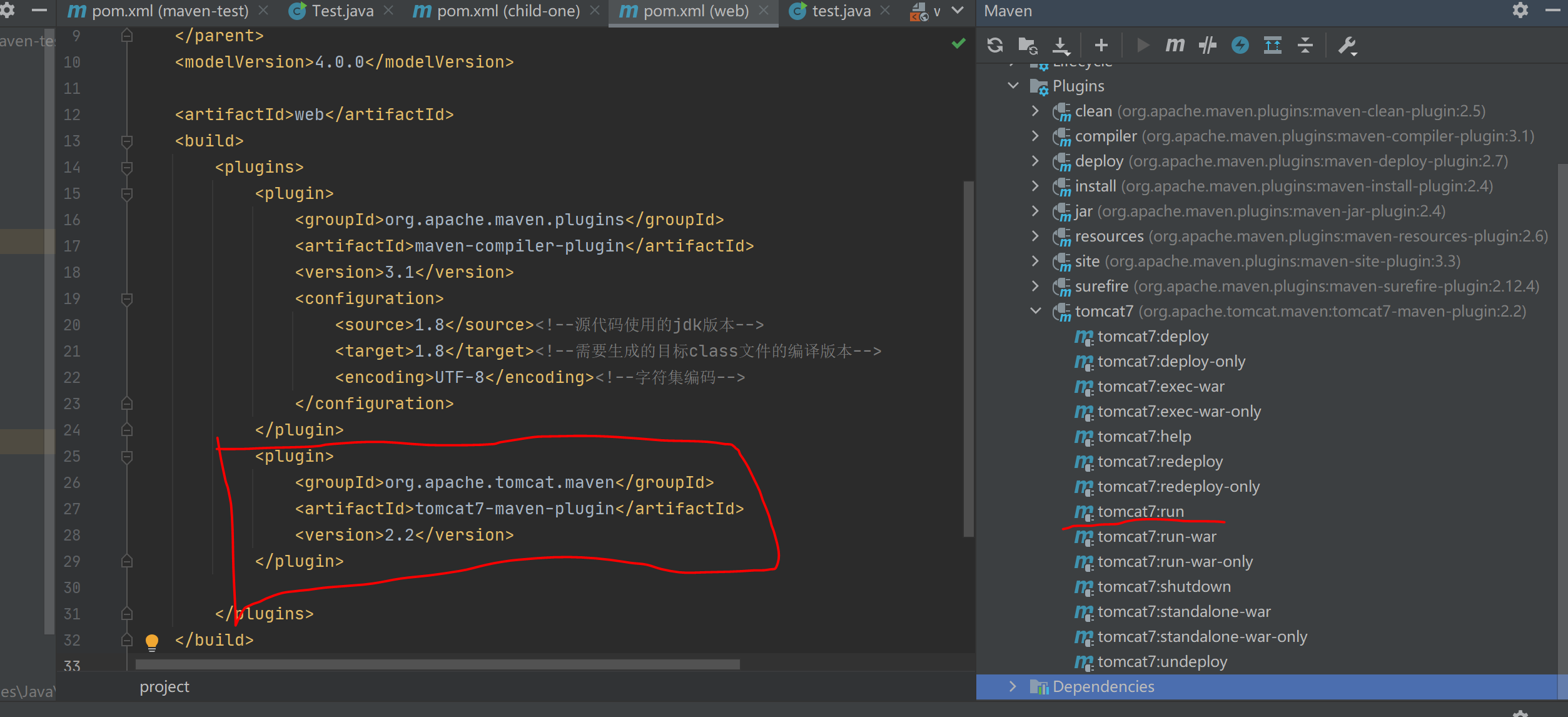The image size is (1568, 717).
Task: Select tomcat7:run goal
Action: [x=1140, y=511]
